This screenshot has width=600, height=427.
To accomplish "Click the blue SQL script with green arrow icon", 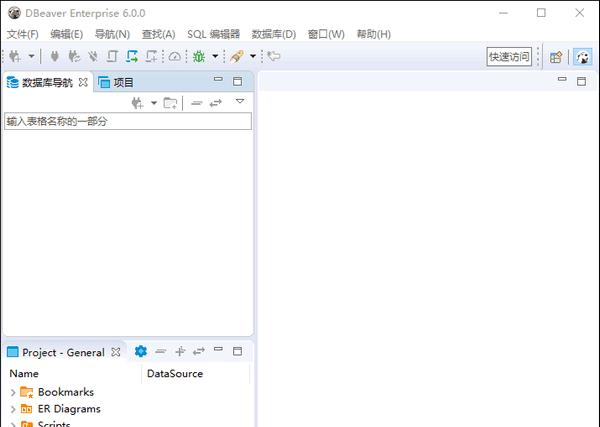I will (132, 57).
